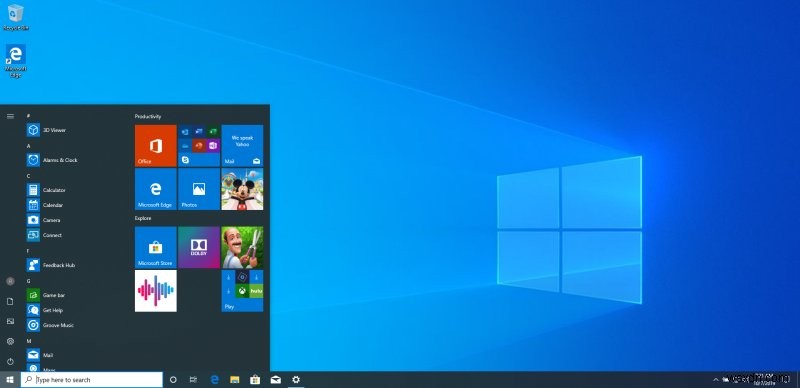
Task: Click the 'M' letter header in app list
Action: (x=29, y=341)
